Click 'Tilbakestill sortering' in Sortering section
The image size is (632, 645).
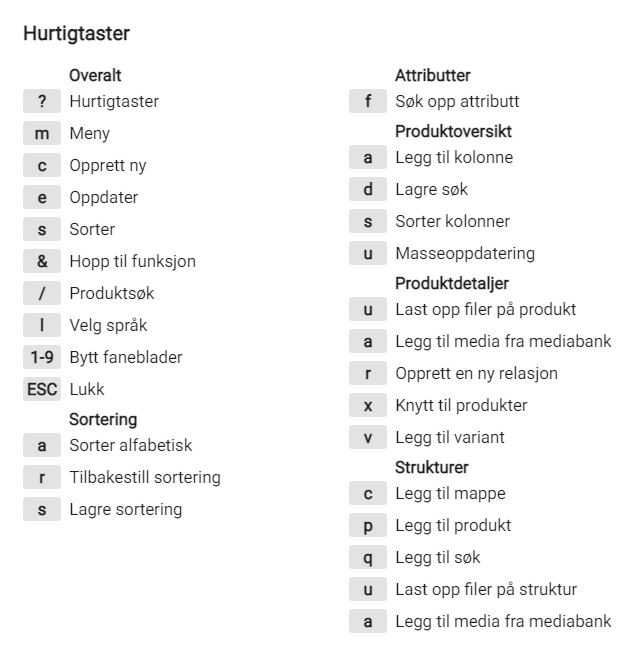tap(145, 478)
